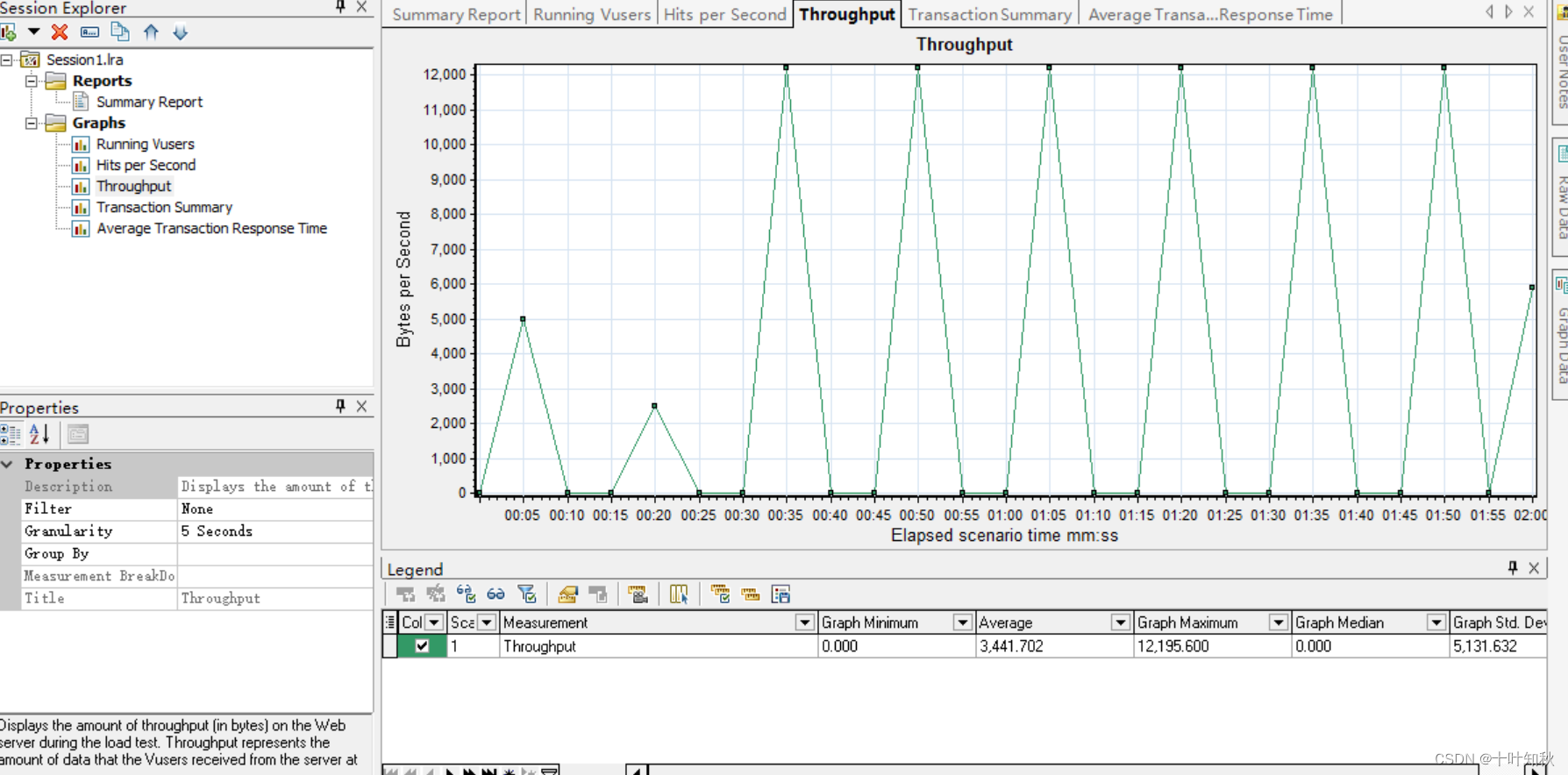This screenshot has width=1568, height=775.
Task: Click the Filter by selected funnel icon
Action: point(527,594)
